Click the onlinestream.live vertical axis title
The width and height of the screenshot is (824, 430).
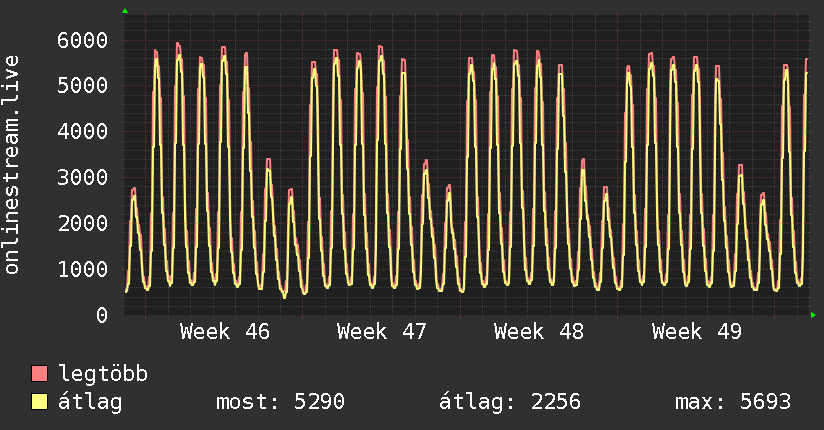click(12, 165)
